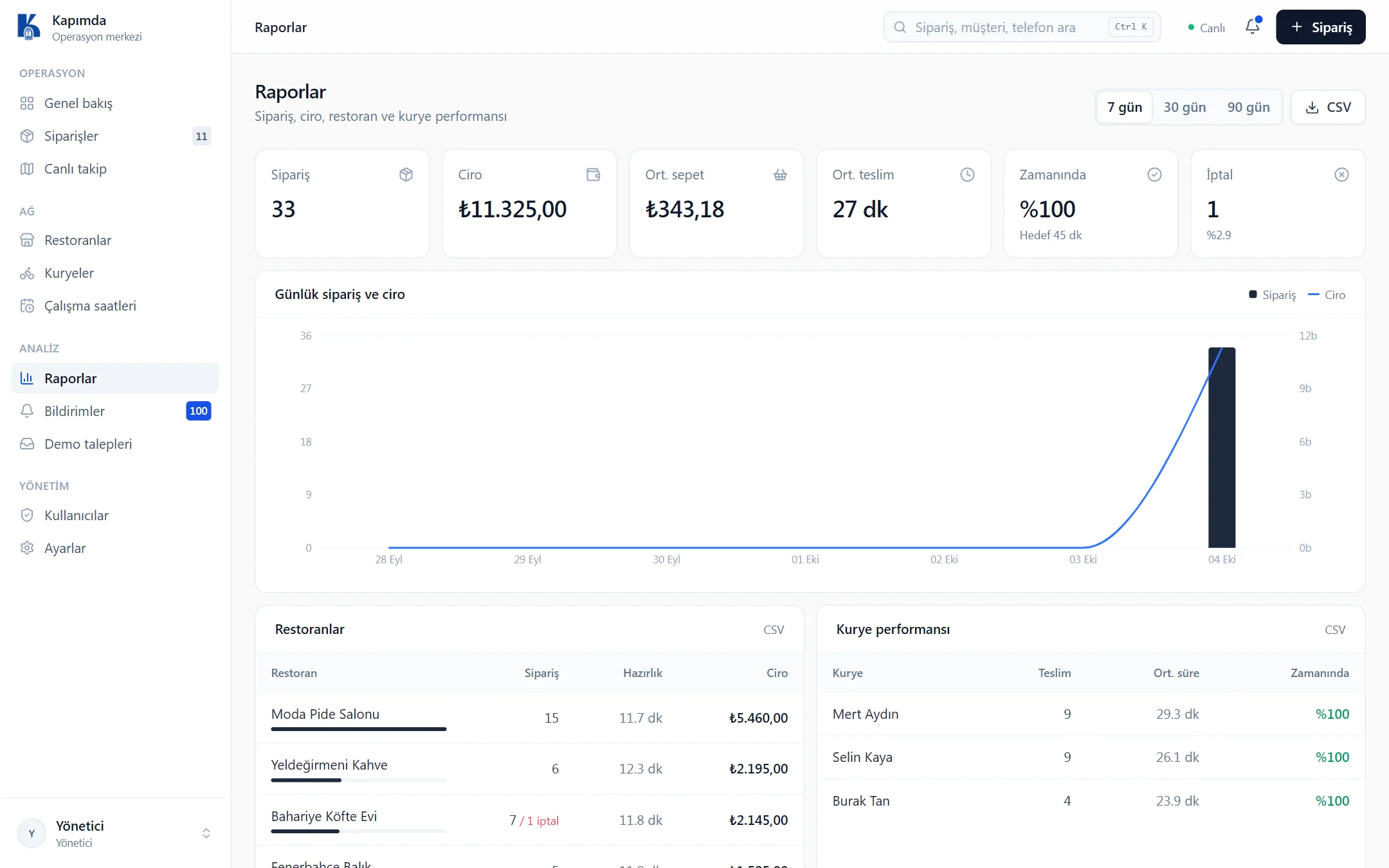Expand the Yönetici account switcher chevron
The width and height of the screenshot is (1389, 868).
click(206, 833)
